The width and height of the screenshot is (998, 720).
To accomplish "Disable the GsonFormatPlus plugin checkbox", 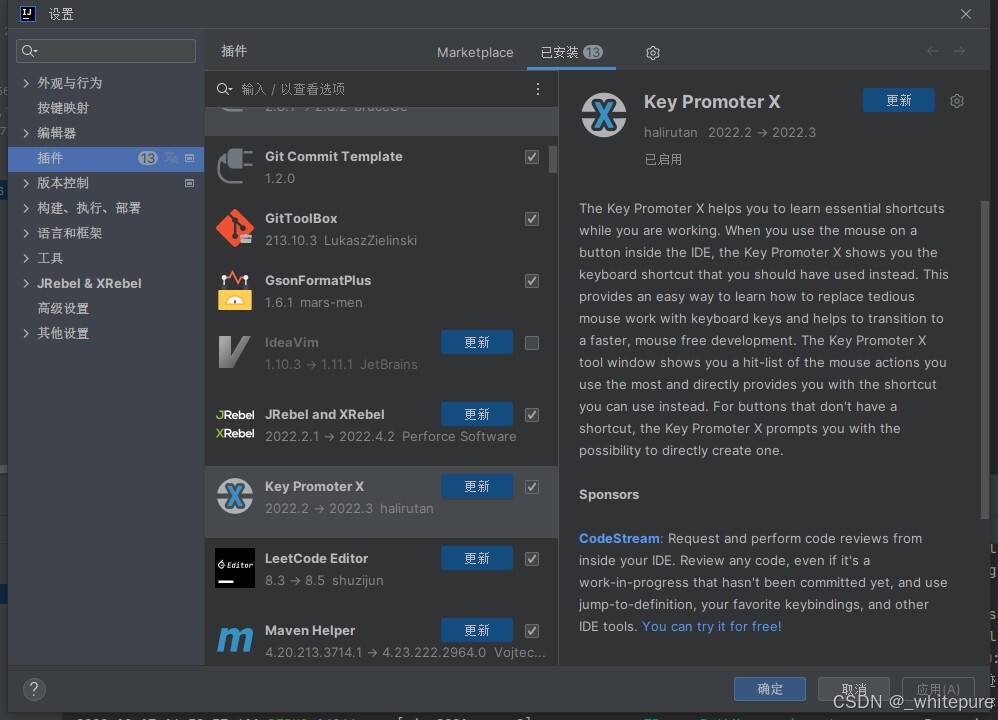I will click(x=532, y=281).
